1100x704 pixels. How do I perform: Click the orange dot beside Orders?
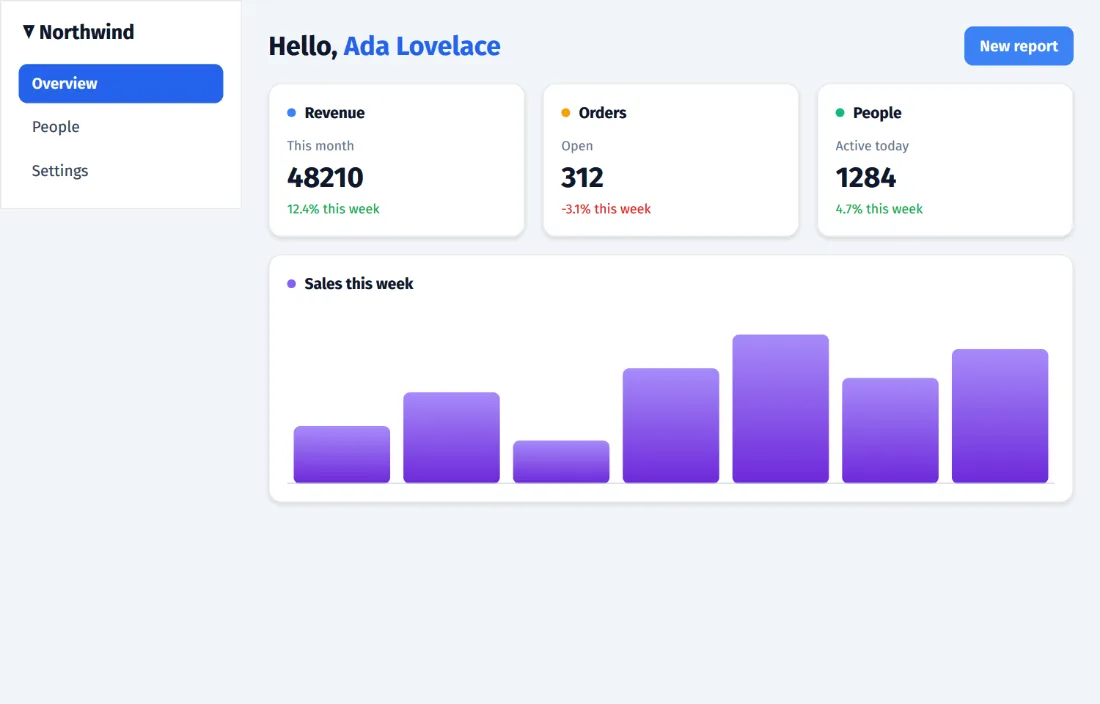[565, 113]
